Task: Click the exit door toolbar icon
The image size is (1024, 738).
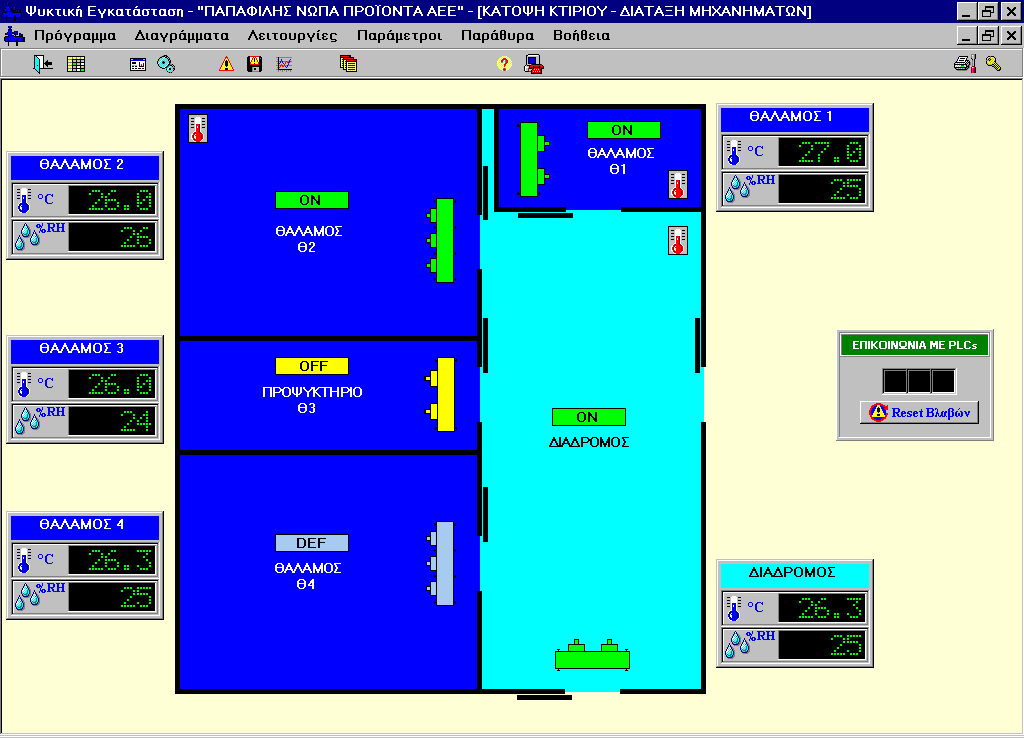Action: click(x=43, y=64)
